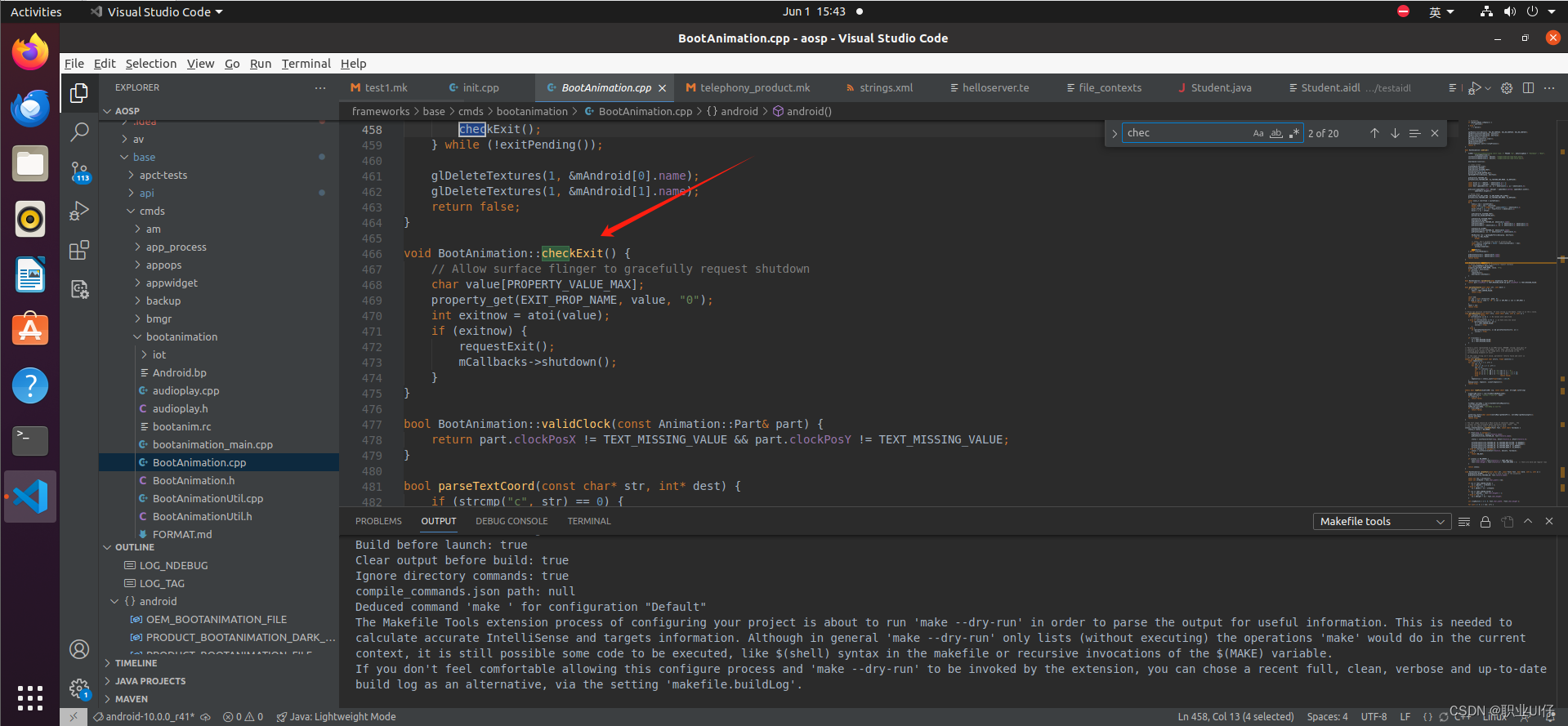Open the Search view in activity bar
1568x726 pixels.
tap(79, 131)
